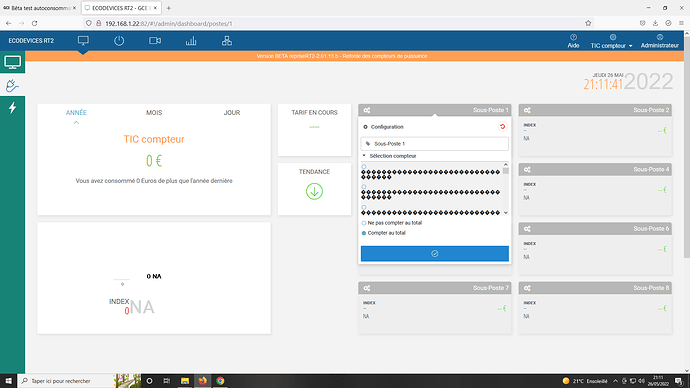690x388 pixels.
Task: Go back with the browser back arrow
Action: [x=8, y=23]
